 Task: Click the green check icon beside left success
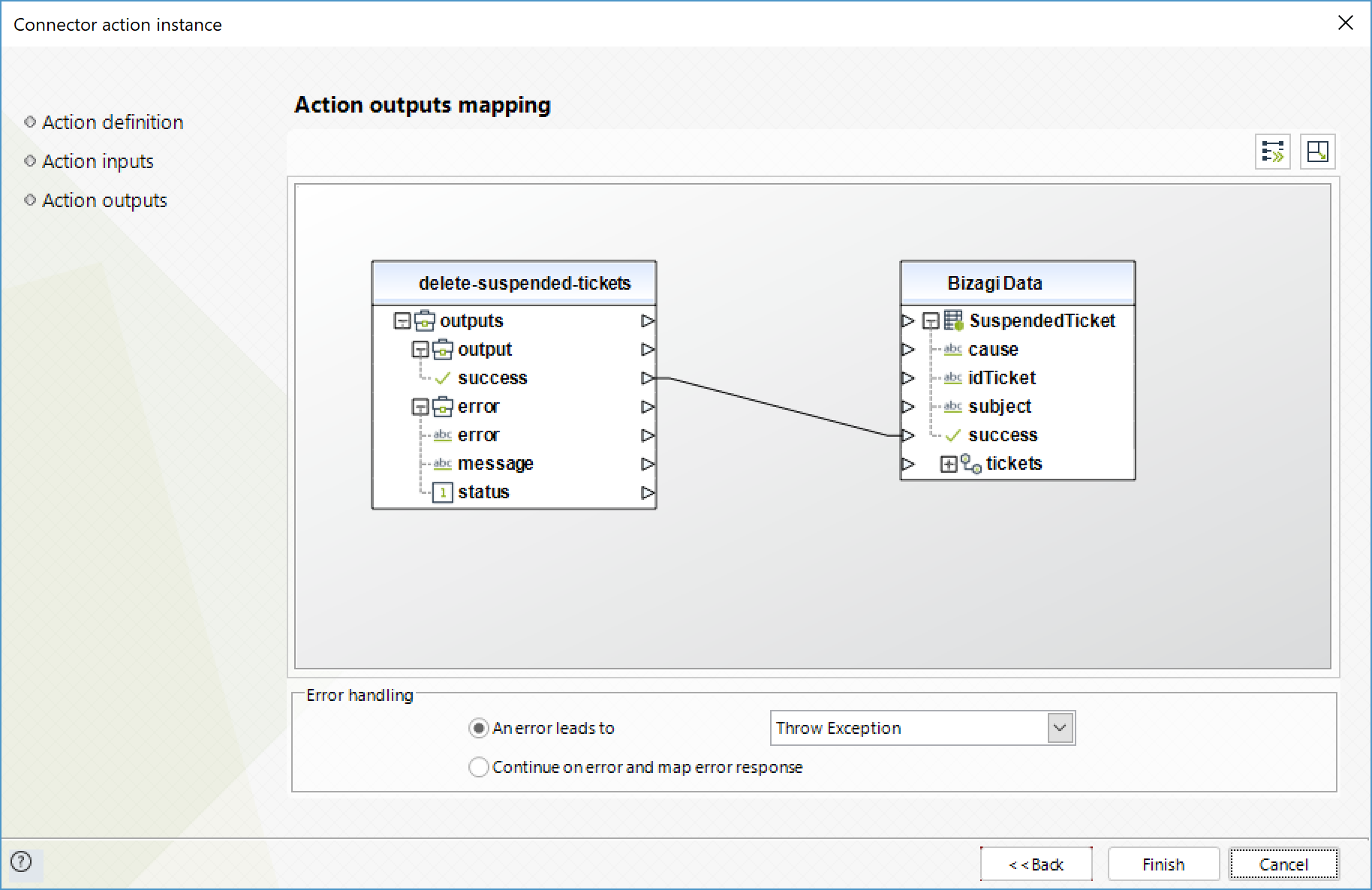(x=443, y=377)
